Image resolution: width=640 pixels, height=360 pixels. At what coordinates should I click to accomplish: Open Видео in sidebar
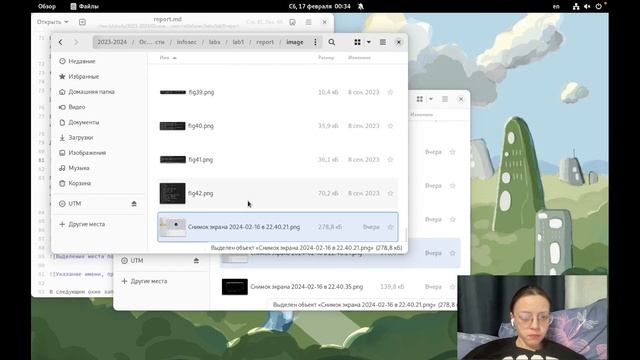click(x=99, y=107)
